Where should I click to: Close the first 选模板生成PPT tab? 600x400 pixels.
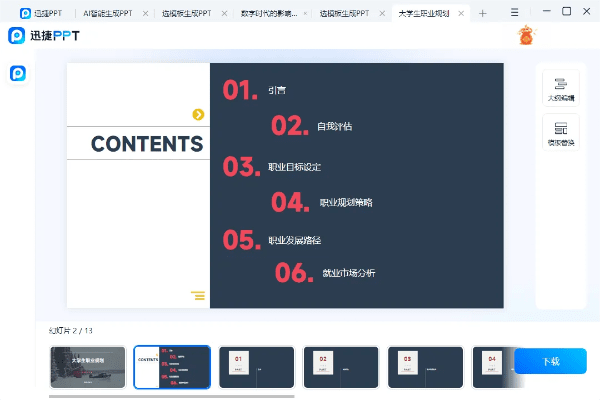224,13
